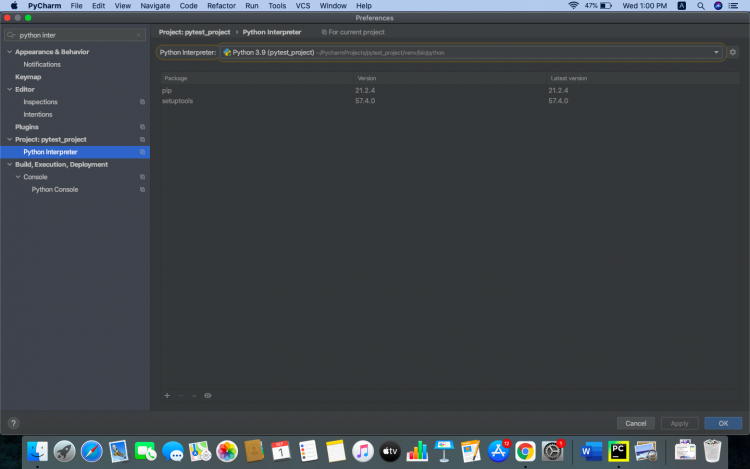Click the PyCharm icon in the dock
Screen dimensions: 750x469
[618, 451]
